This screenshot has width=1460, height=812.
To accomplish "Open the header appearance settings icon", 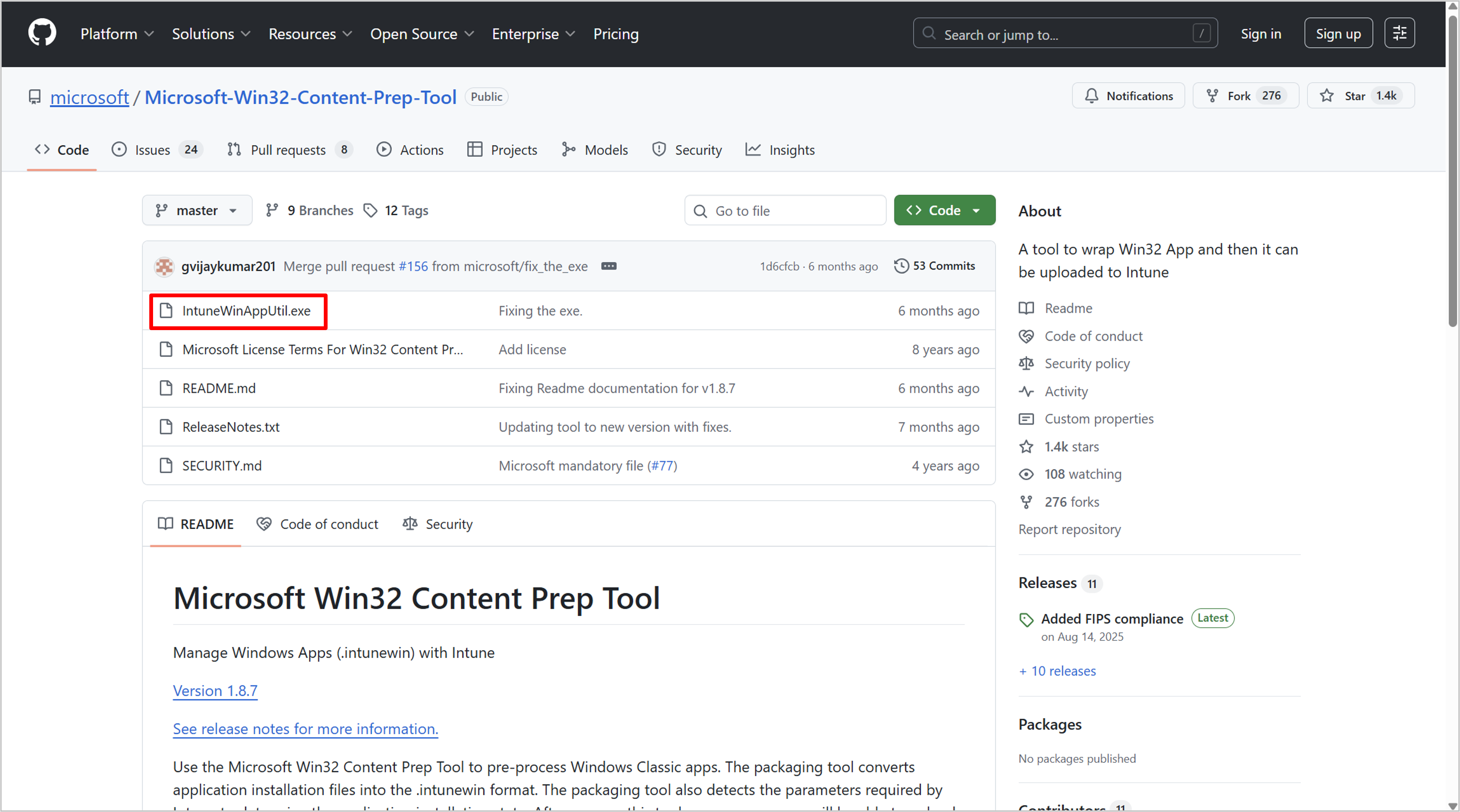I will coord(1399,34).
